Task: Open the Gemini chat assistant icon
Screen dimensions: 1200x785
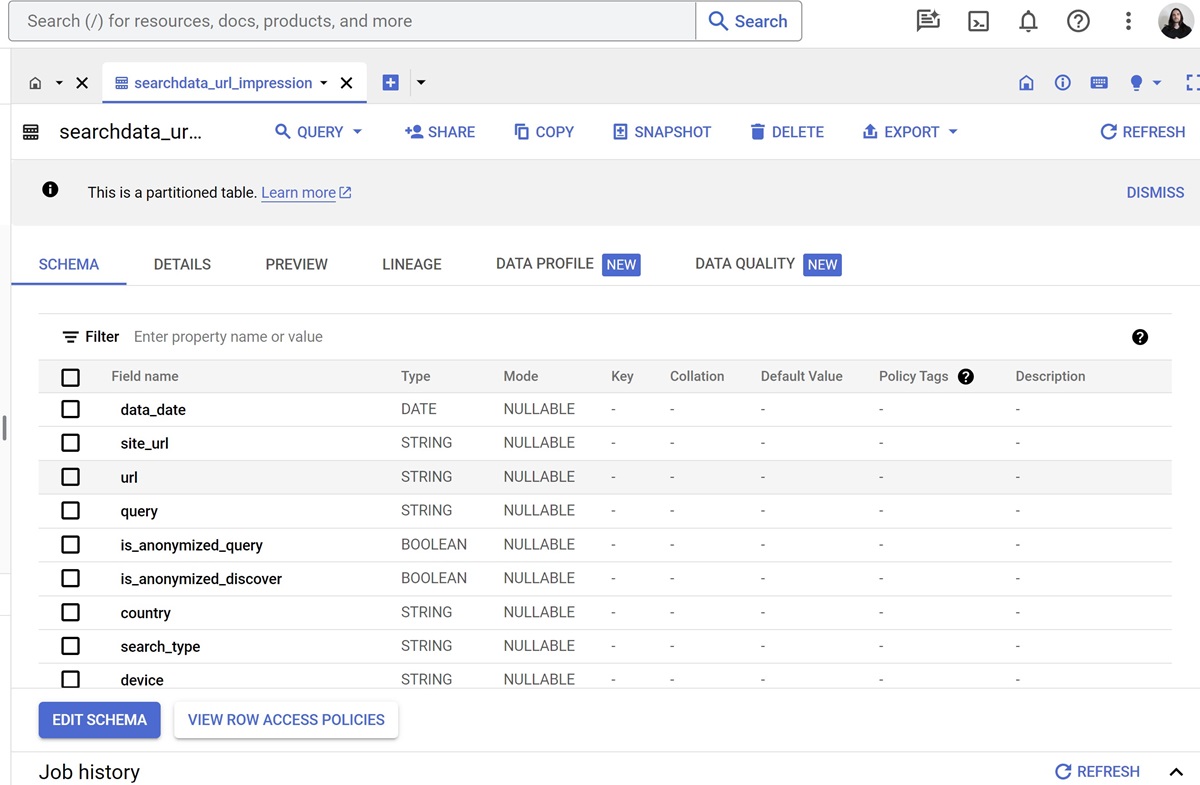Action: (x=928, y=21)
